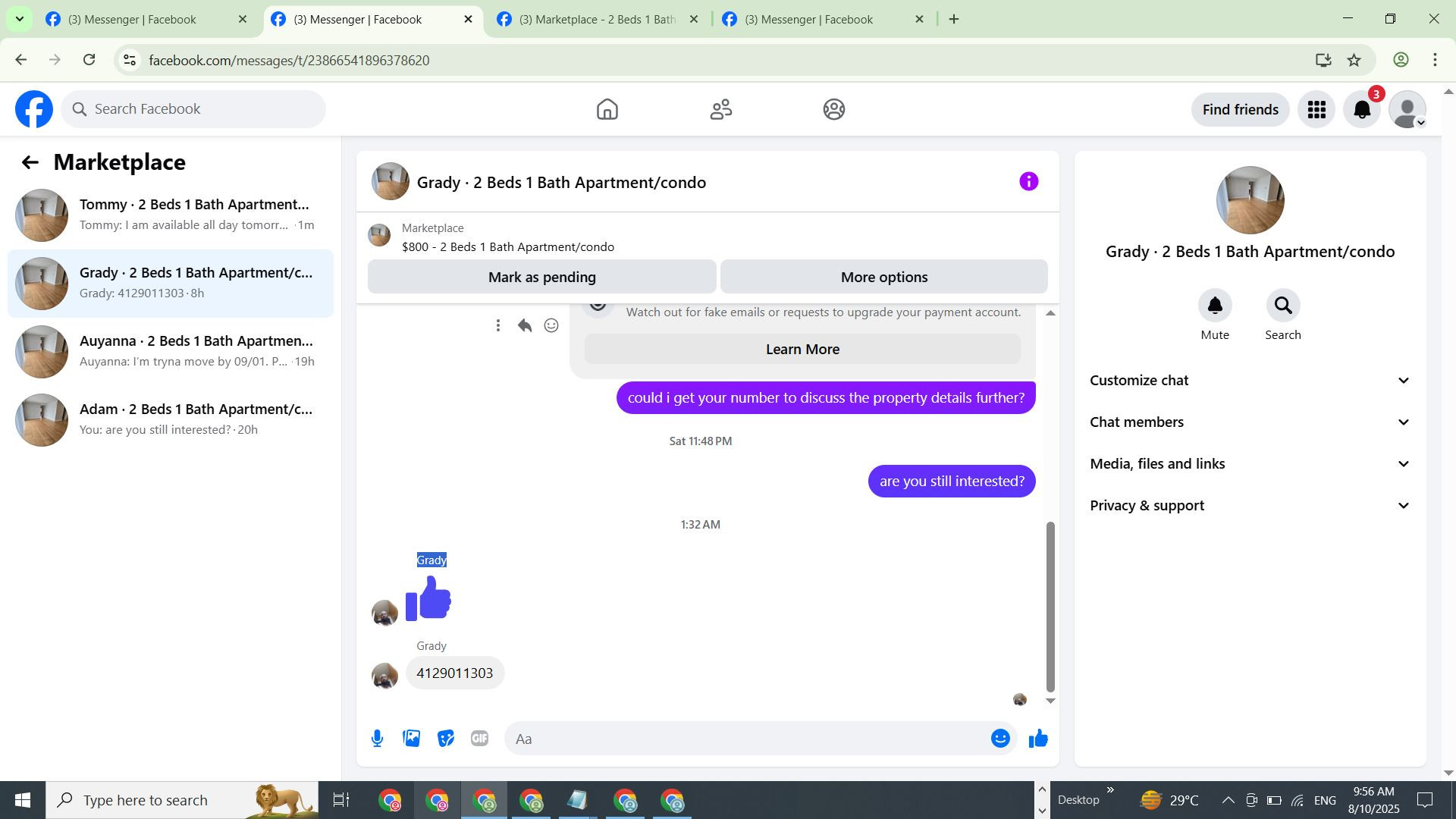This screenshot has height=819, width=1456.
Task: Click the More options button
Action: [x=884, y=277]
